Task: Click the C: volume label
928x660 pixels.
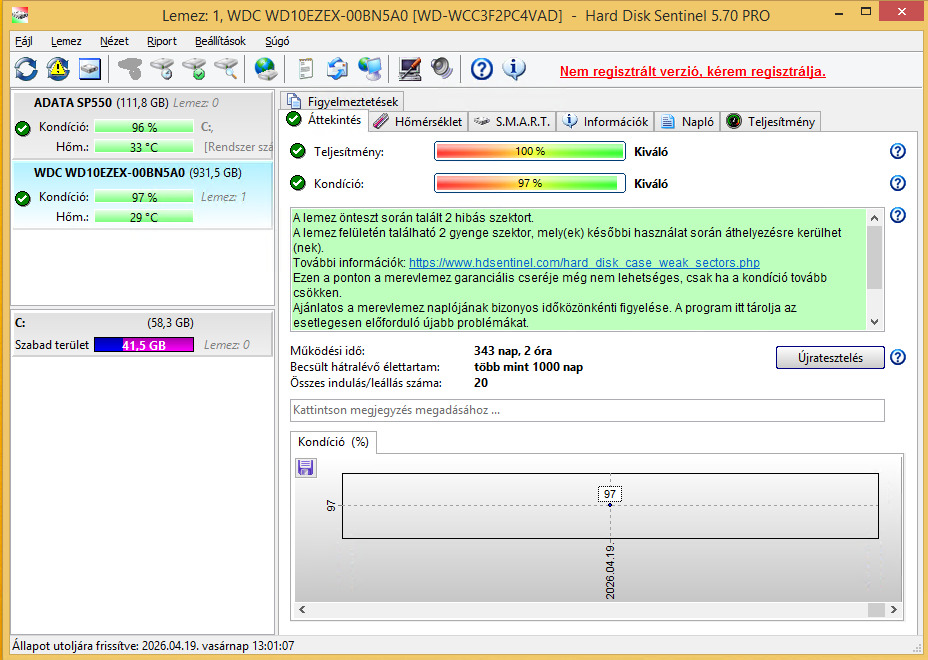Action: (x=20, y=323)
